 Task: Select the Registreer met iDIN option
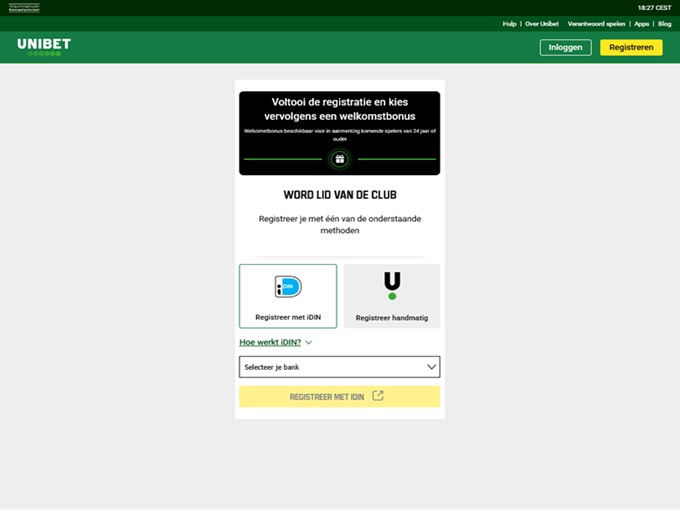pyautogui.click(x=288, y=296)
